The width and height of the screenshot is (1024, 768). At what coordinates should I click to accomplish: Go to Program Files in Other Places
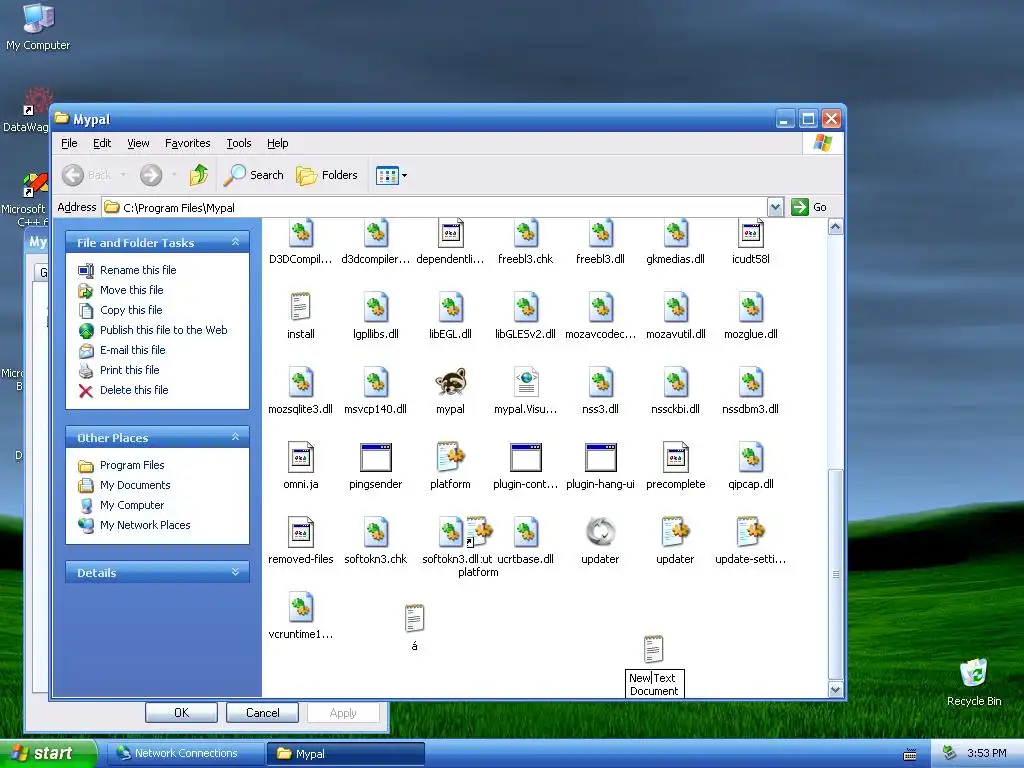(132, 465)
